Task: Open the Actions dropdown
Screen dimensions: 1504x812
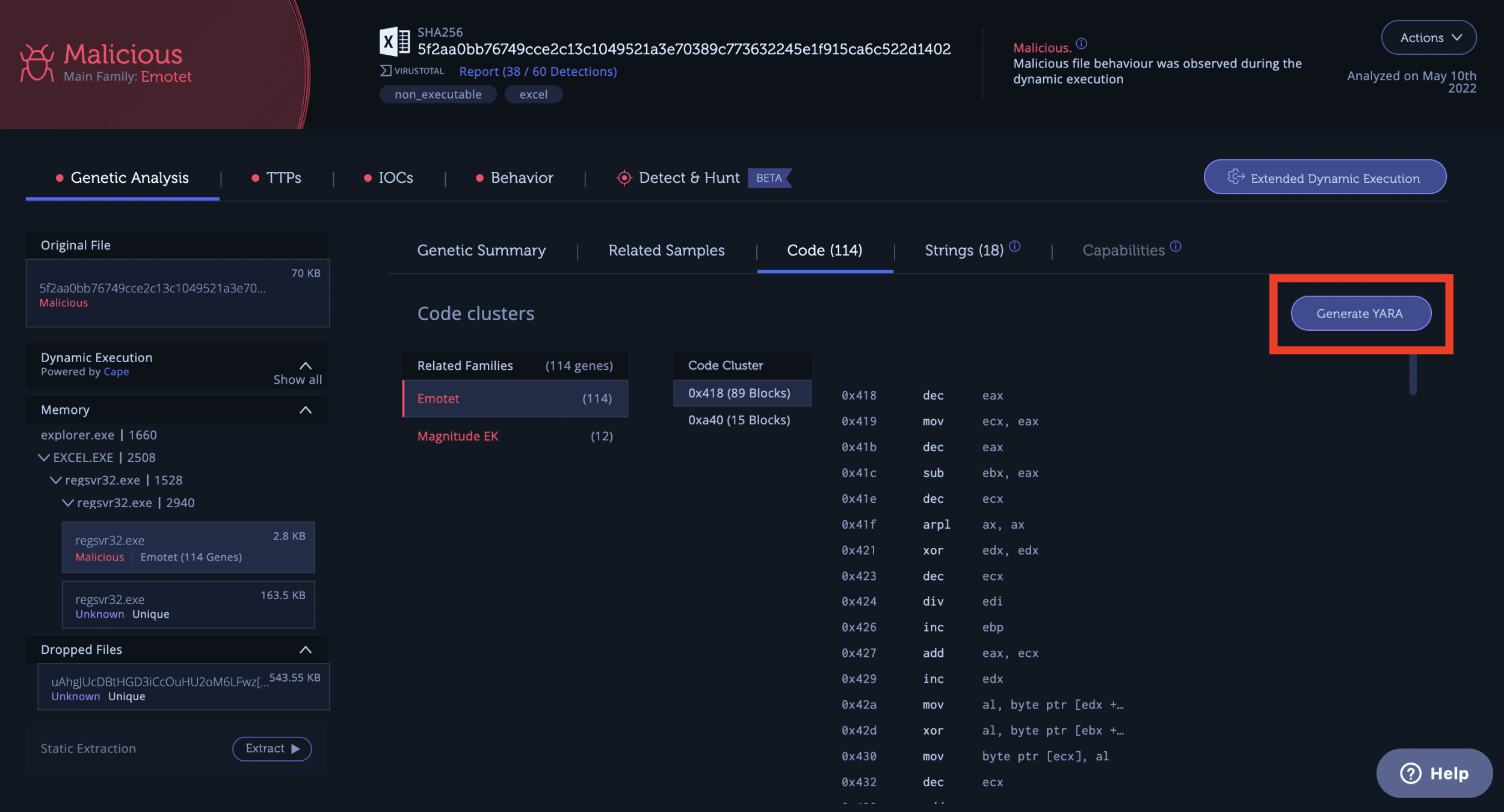Action: [1428, 37]
